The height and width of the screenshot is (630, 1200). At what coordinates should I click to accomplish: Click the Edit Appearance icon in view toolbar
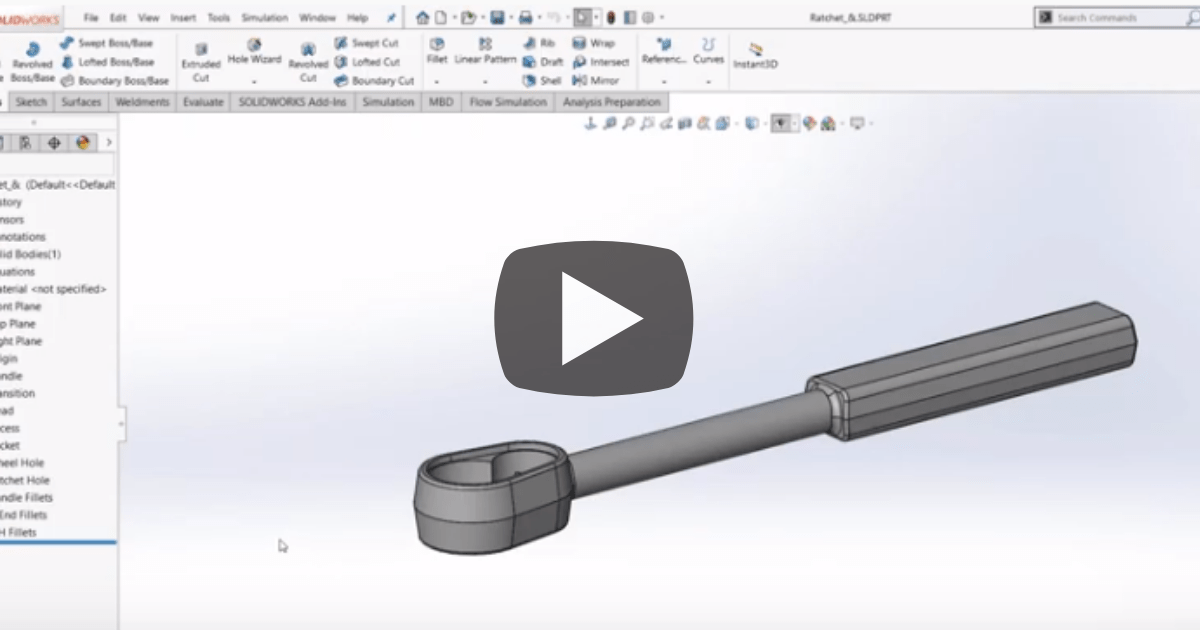810,124
